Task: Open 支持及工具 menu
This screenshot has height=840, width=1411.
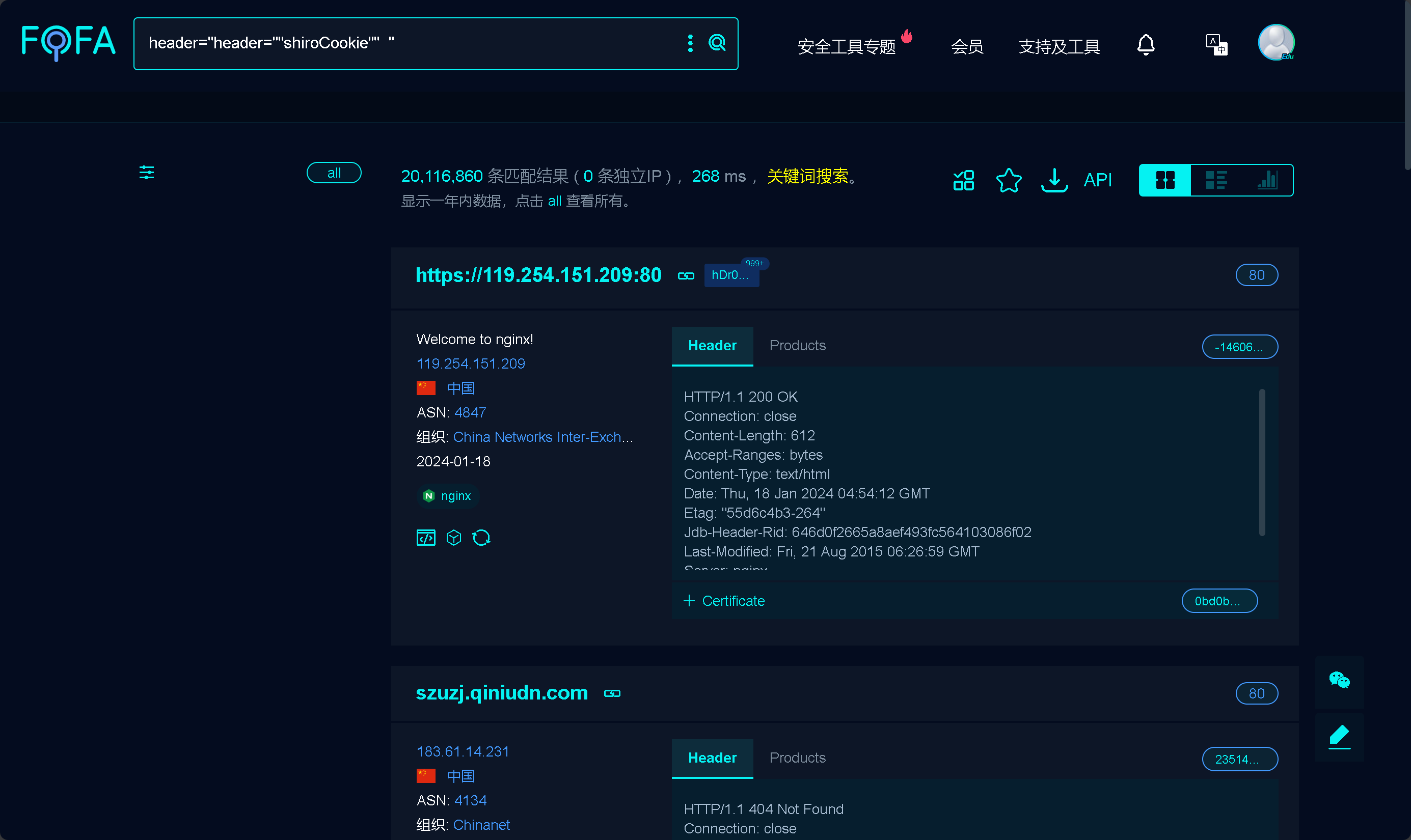Action: coord(1059,46)
